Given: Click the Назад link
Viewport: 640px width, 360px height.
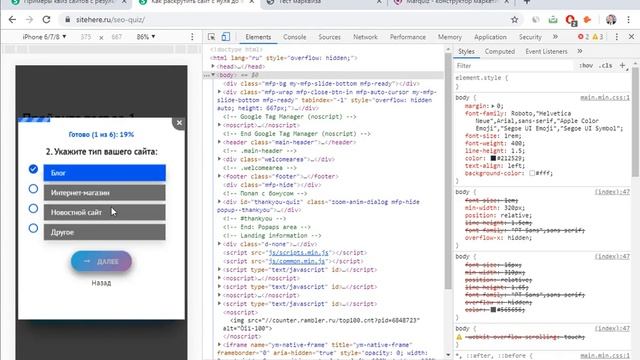Looking at the screenshot, I should coord(101,282).
